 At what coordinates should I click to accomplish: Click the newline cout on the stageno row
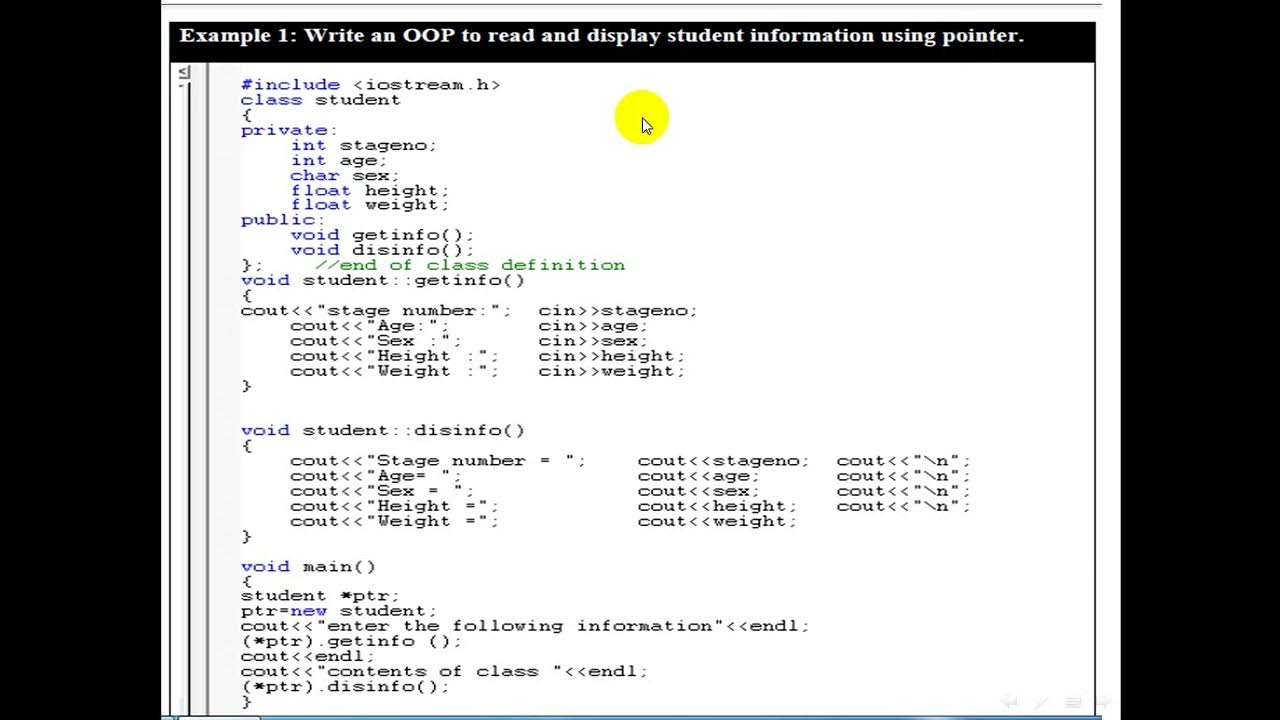tap(904, 461)
